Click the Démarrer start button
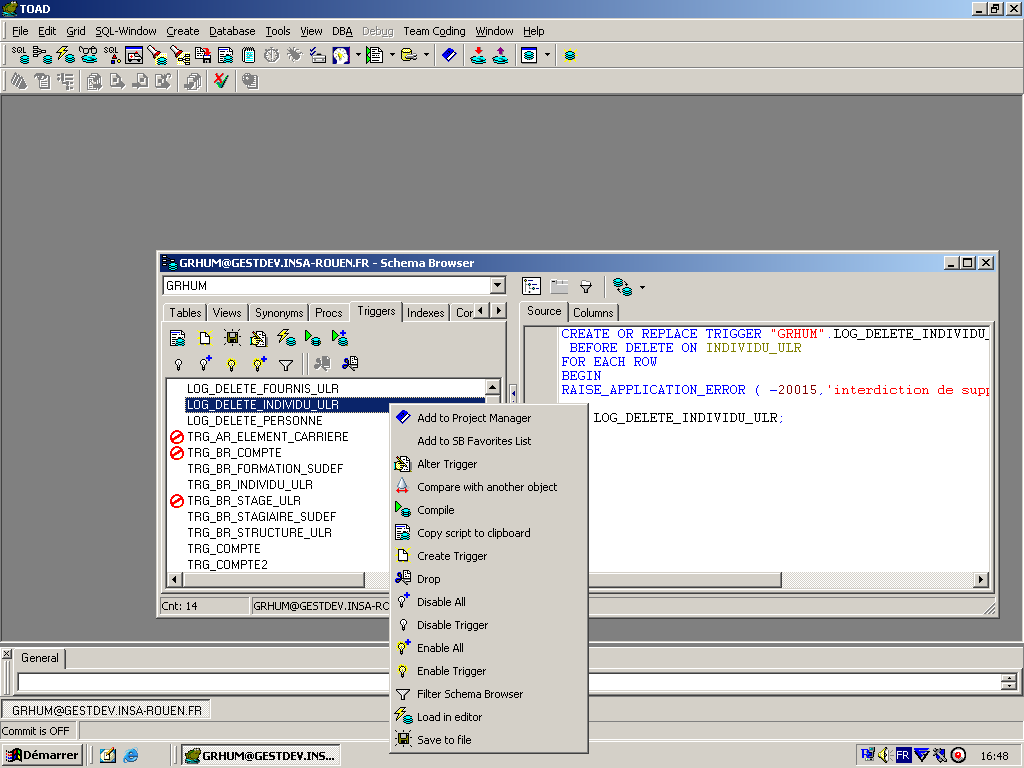The width and height of the screenshot is (1024, 768). tap(42, 756)
